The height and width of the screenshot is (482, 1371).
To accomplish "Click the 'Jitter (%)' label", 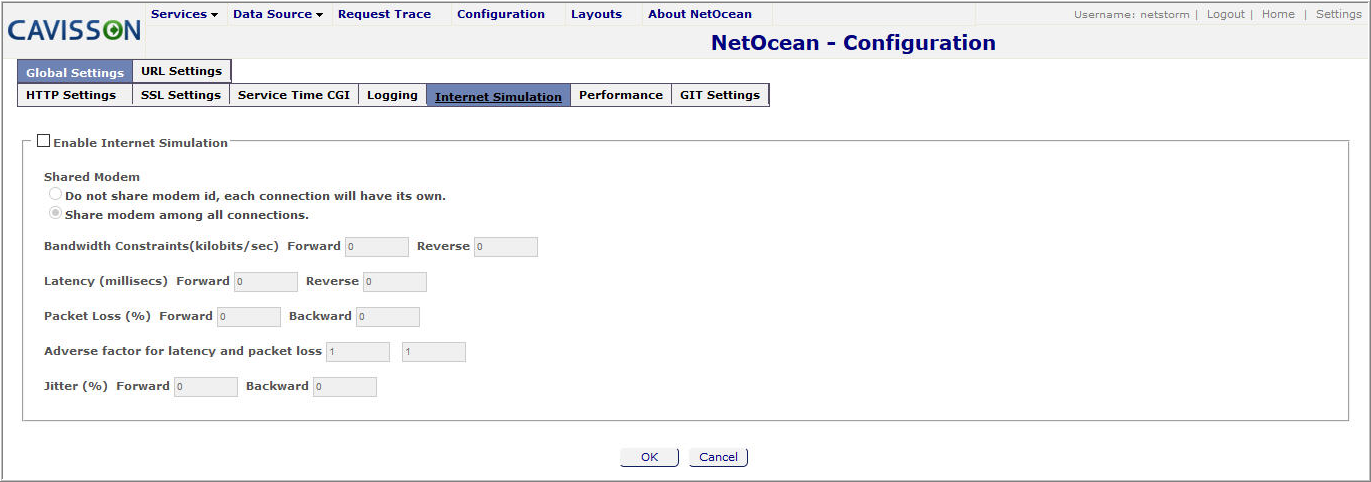I will click(x=76, y=386).
